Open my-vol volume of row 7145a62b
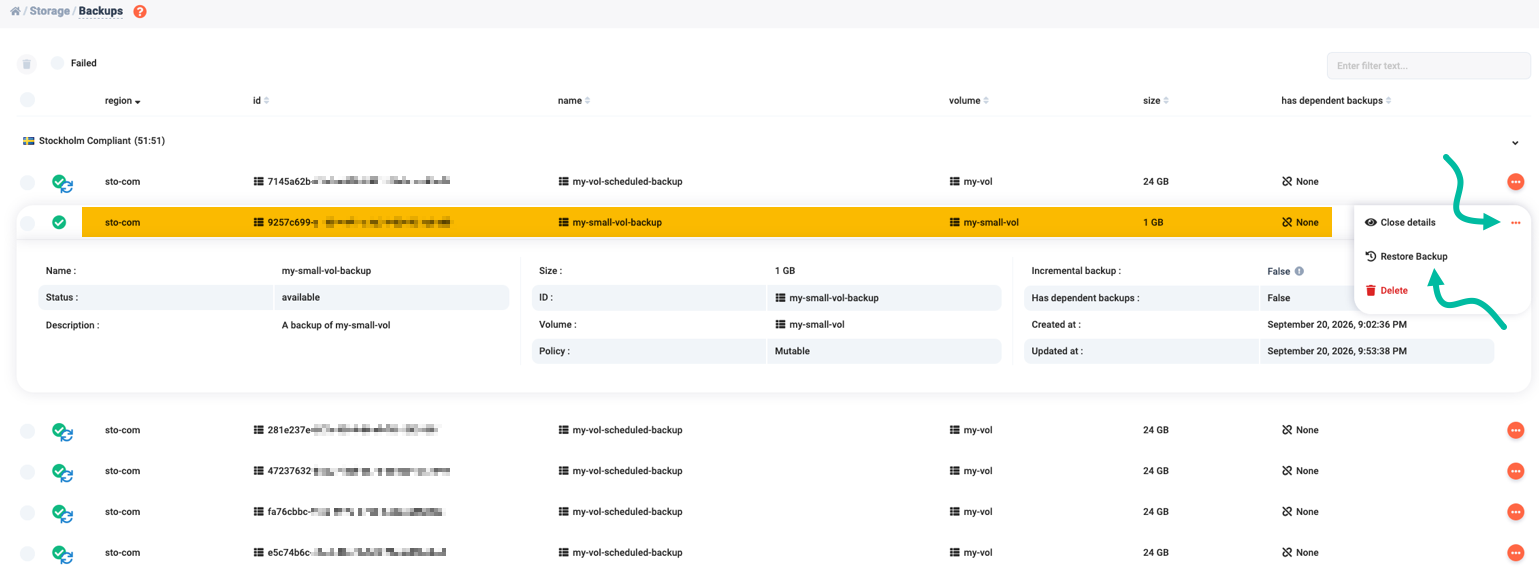1539x570 pixels. point(971,182)
